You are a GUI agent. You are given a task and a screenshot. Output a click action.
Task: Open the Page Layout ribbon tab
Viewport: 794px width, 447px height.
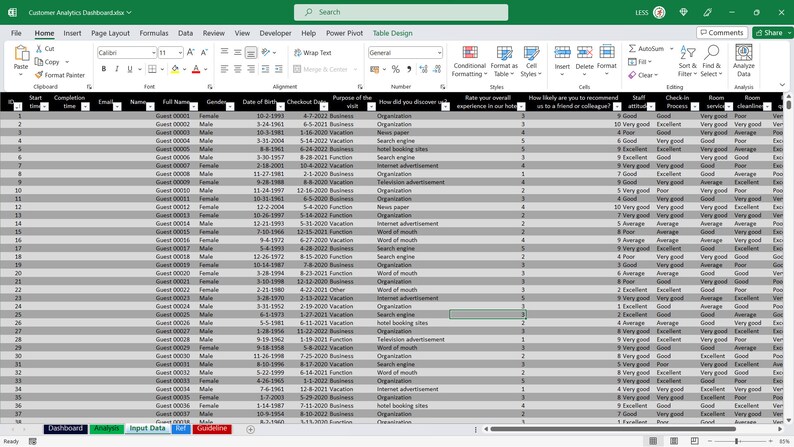click(x=110, y=33)
